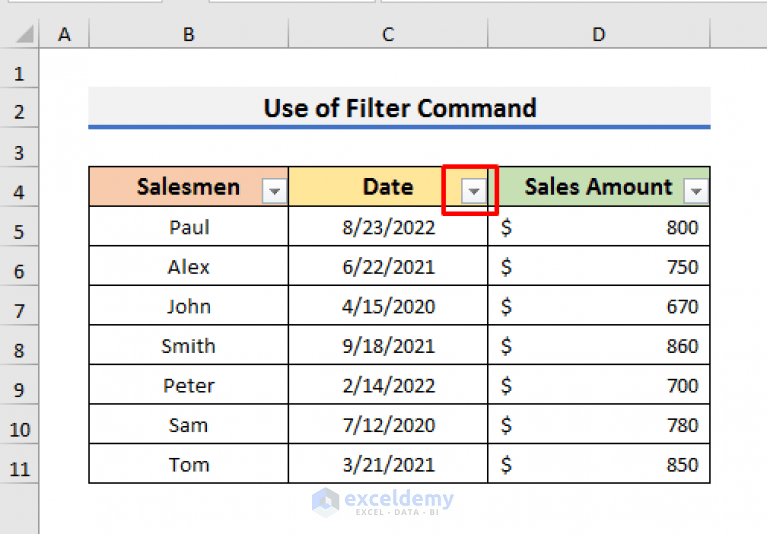The height and width of the screenshot is (534, 767).
Task: Select the date cell 3/21/2021
Action: tap(388, 464)
